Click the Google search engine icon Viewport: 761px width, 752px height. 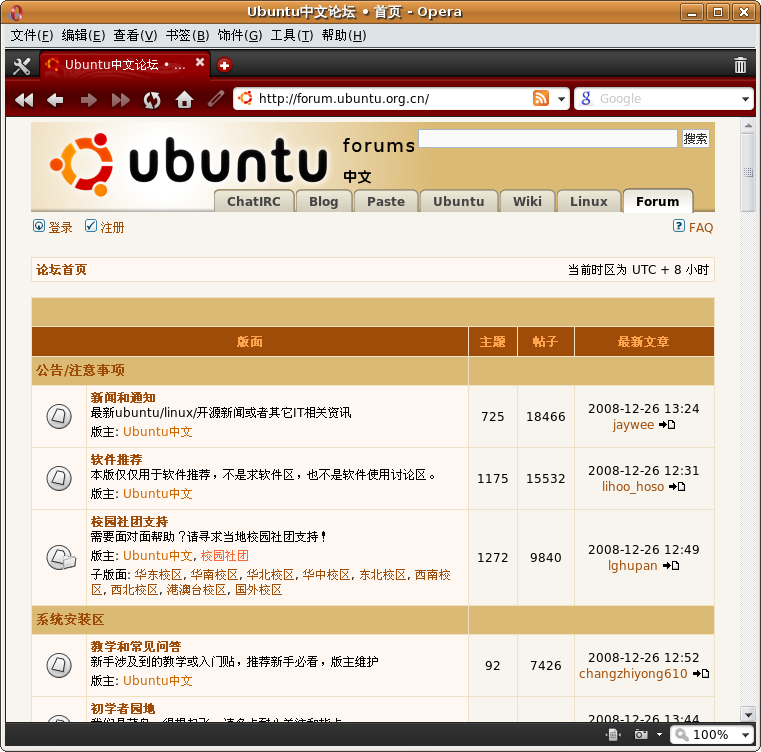[x=586, y=99]
